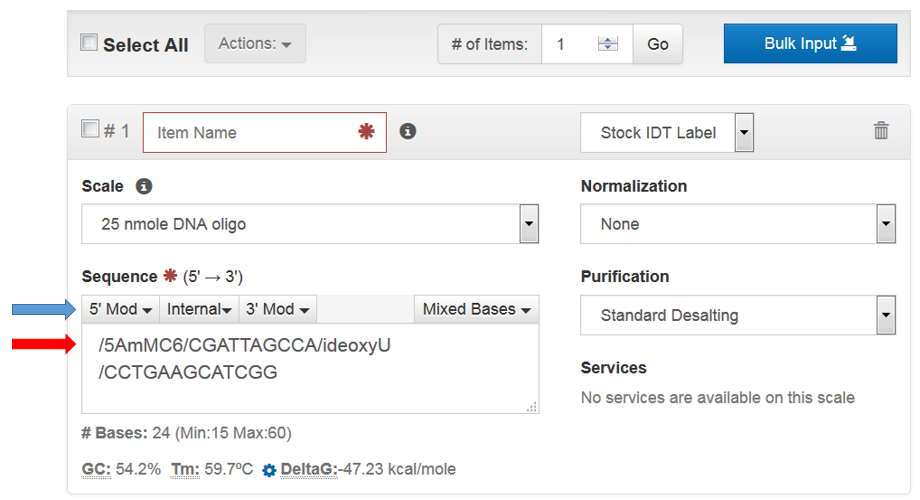Click the spinner arrows in Items count
This screenshot has height=500, width=920.
tap(608, 44)
